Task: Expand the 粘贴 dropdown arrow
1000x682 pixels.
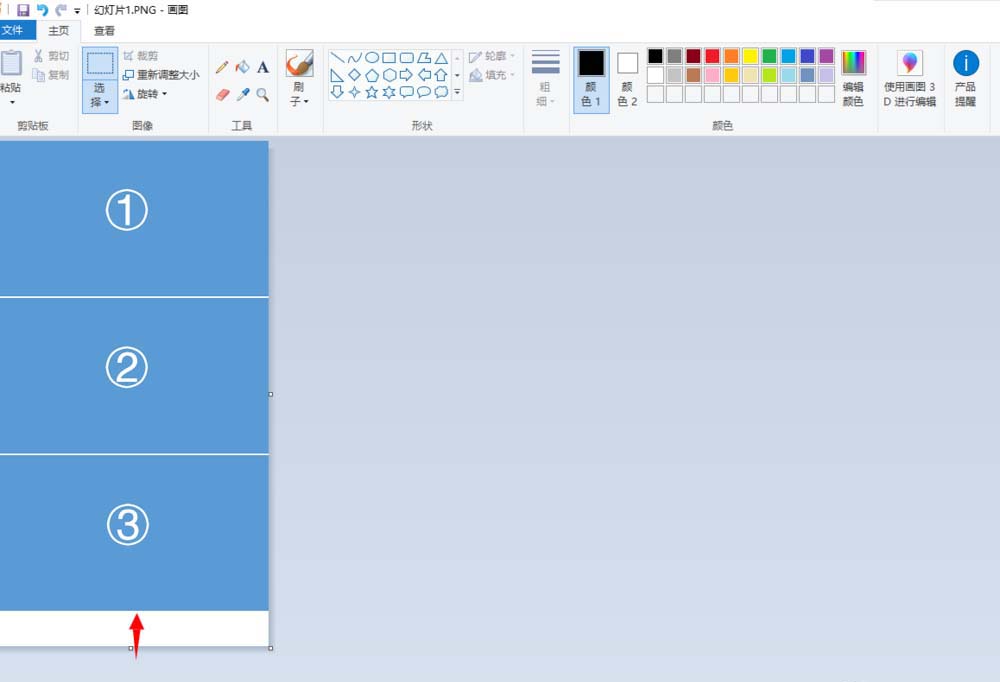Action: [x=11, y=102]
